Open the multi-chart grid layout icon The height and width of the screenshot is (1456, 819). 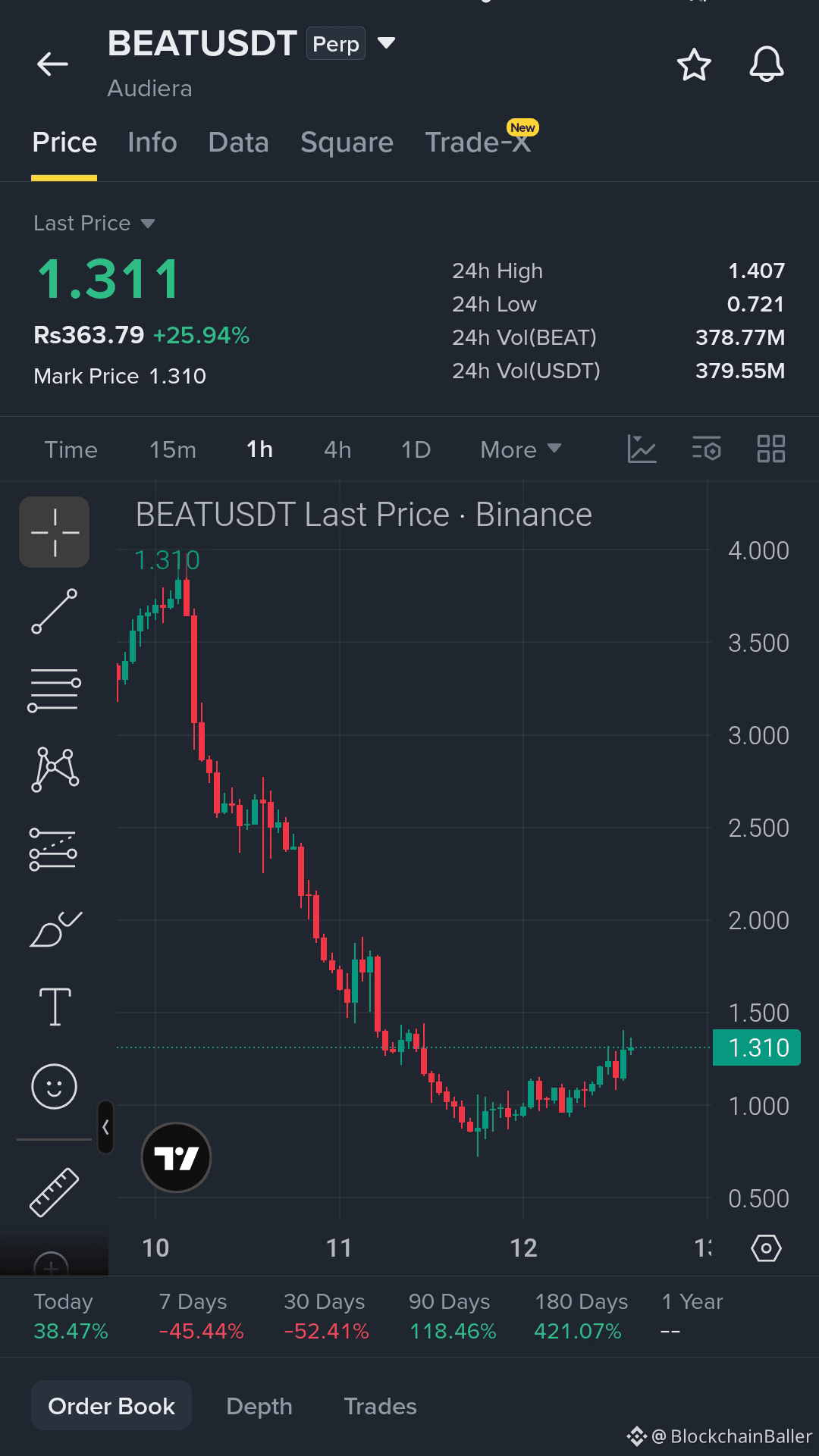click(771, 449)
